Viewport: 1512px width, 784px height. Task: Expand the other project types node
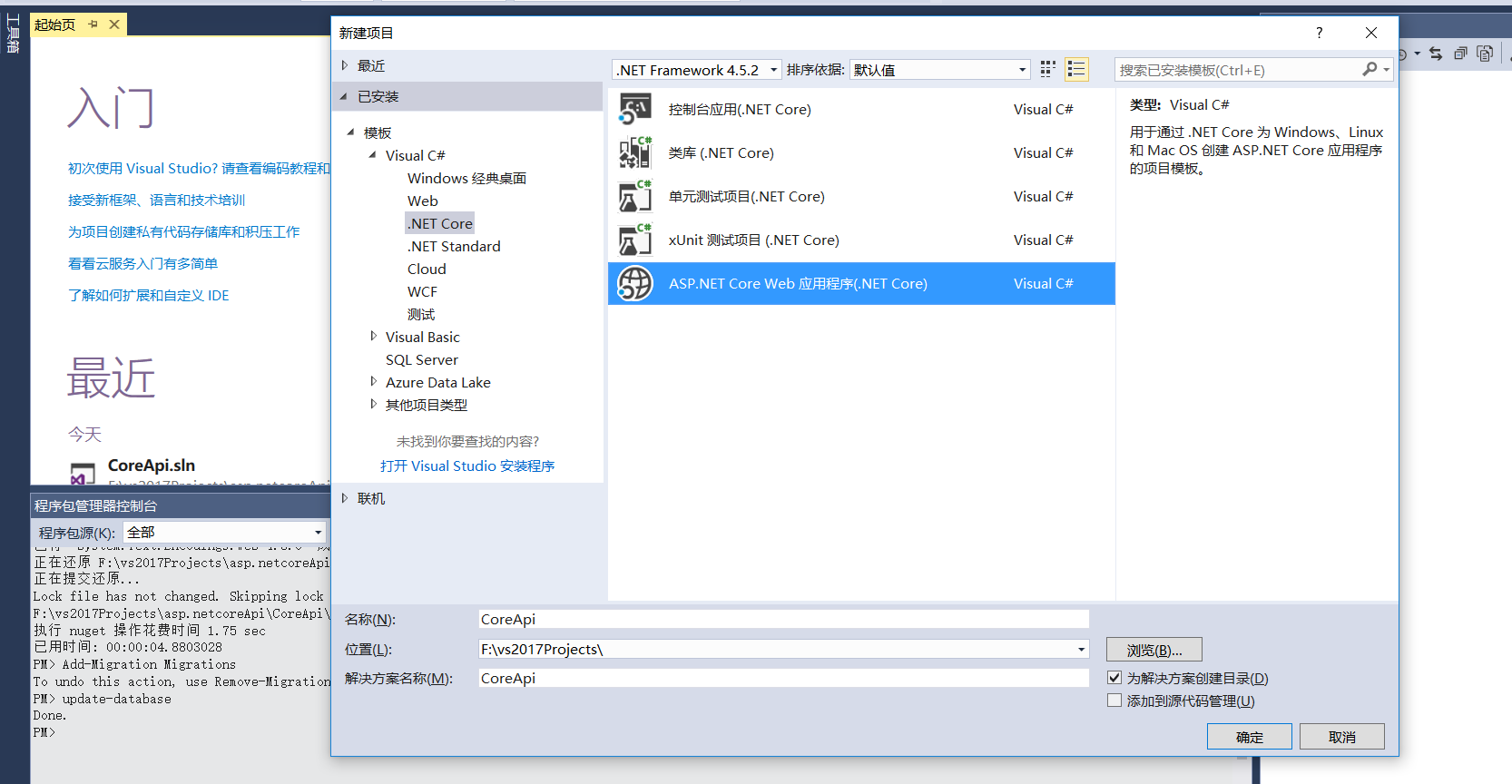click(x=373, y=405)
